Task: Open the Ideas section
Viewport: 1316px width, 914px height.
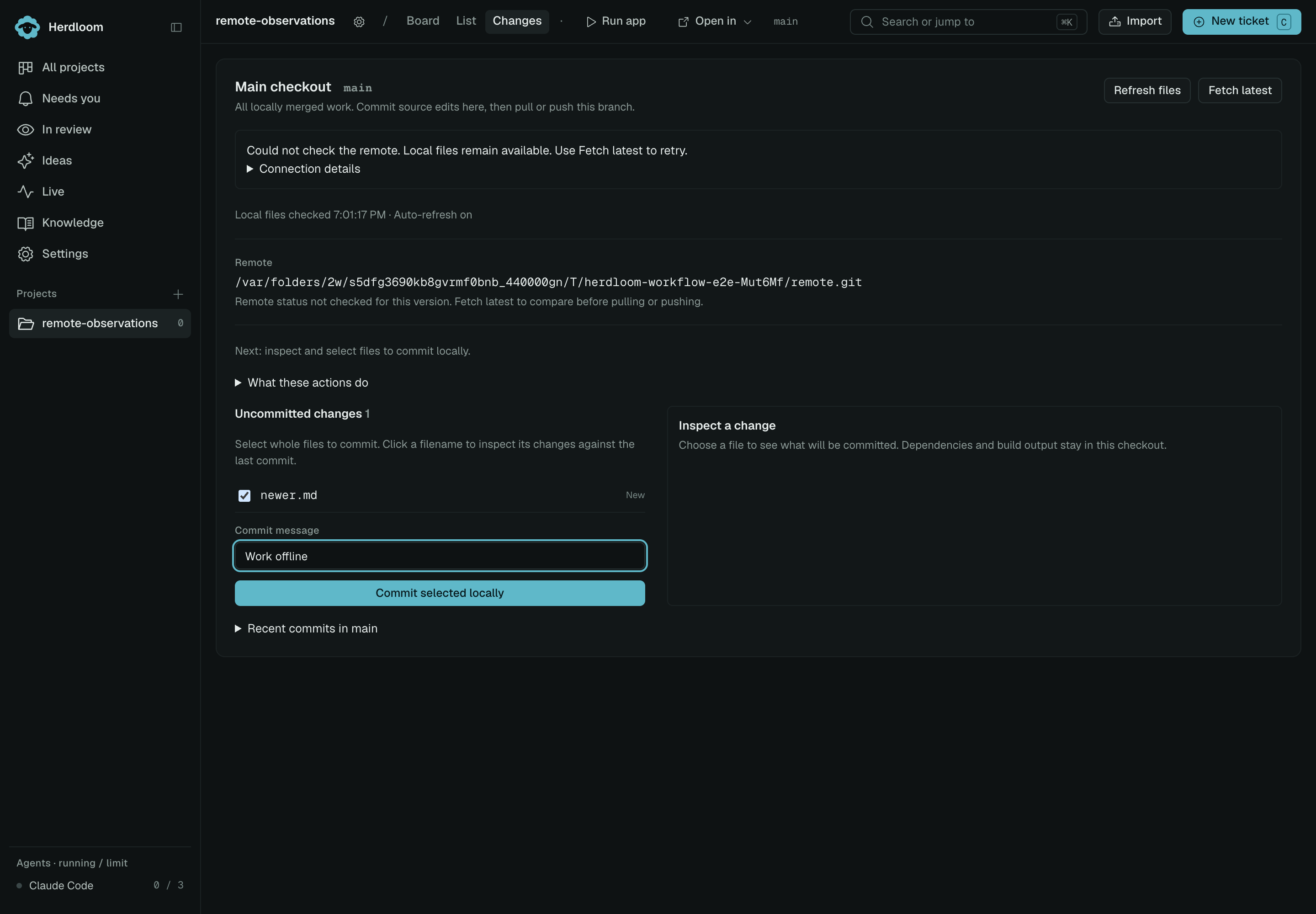Action: pyautogui.click(x=100, y=160)
